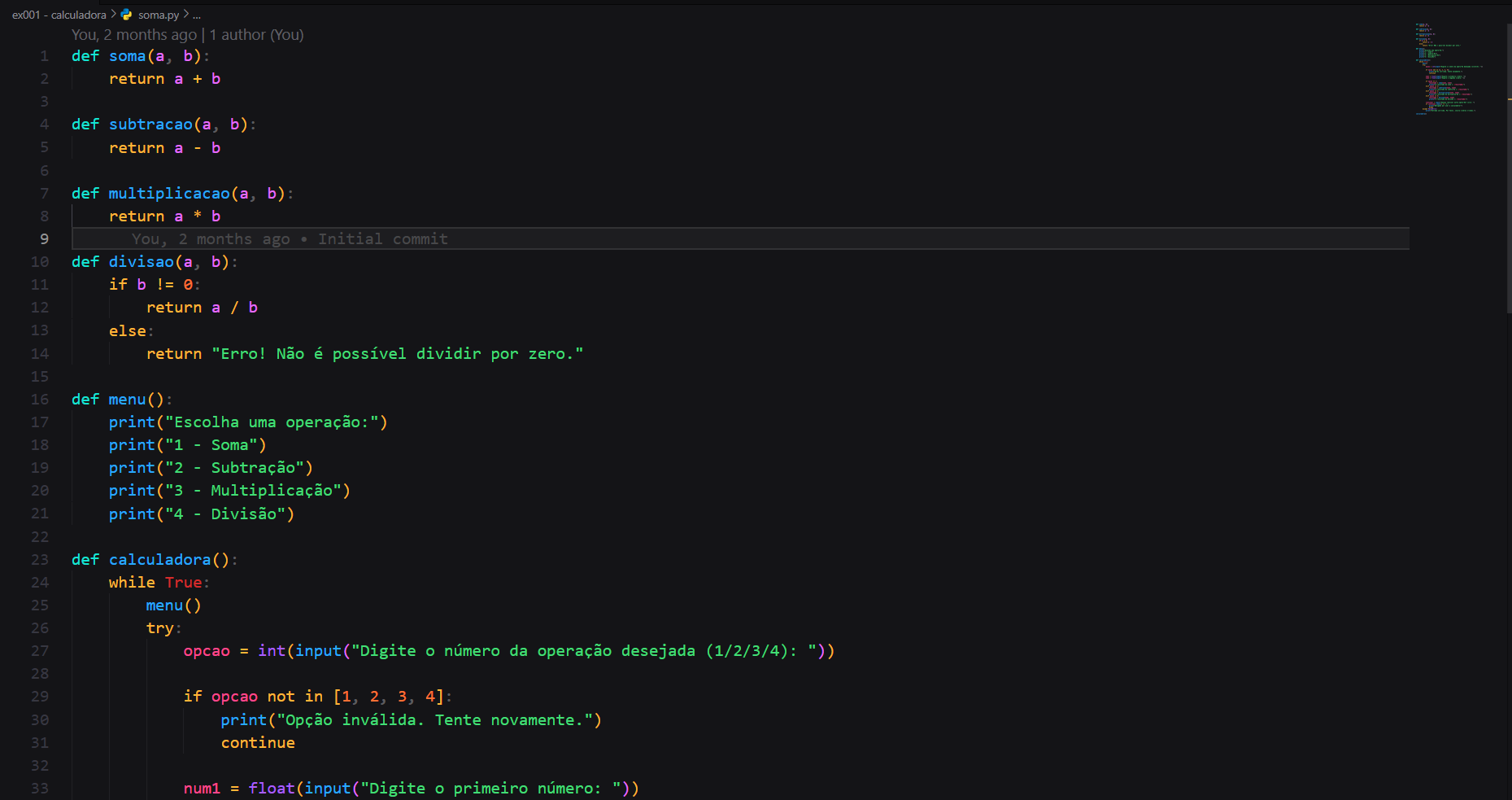1512x800 pixels.
Task: Click the opcao variable on line 27
Action: (206, 650)
